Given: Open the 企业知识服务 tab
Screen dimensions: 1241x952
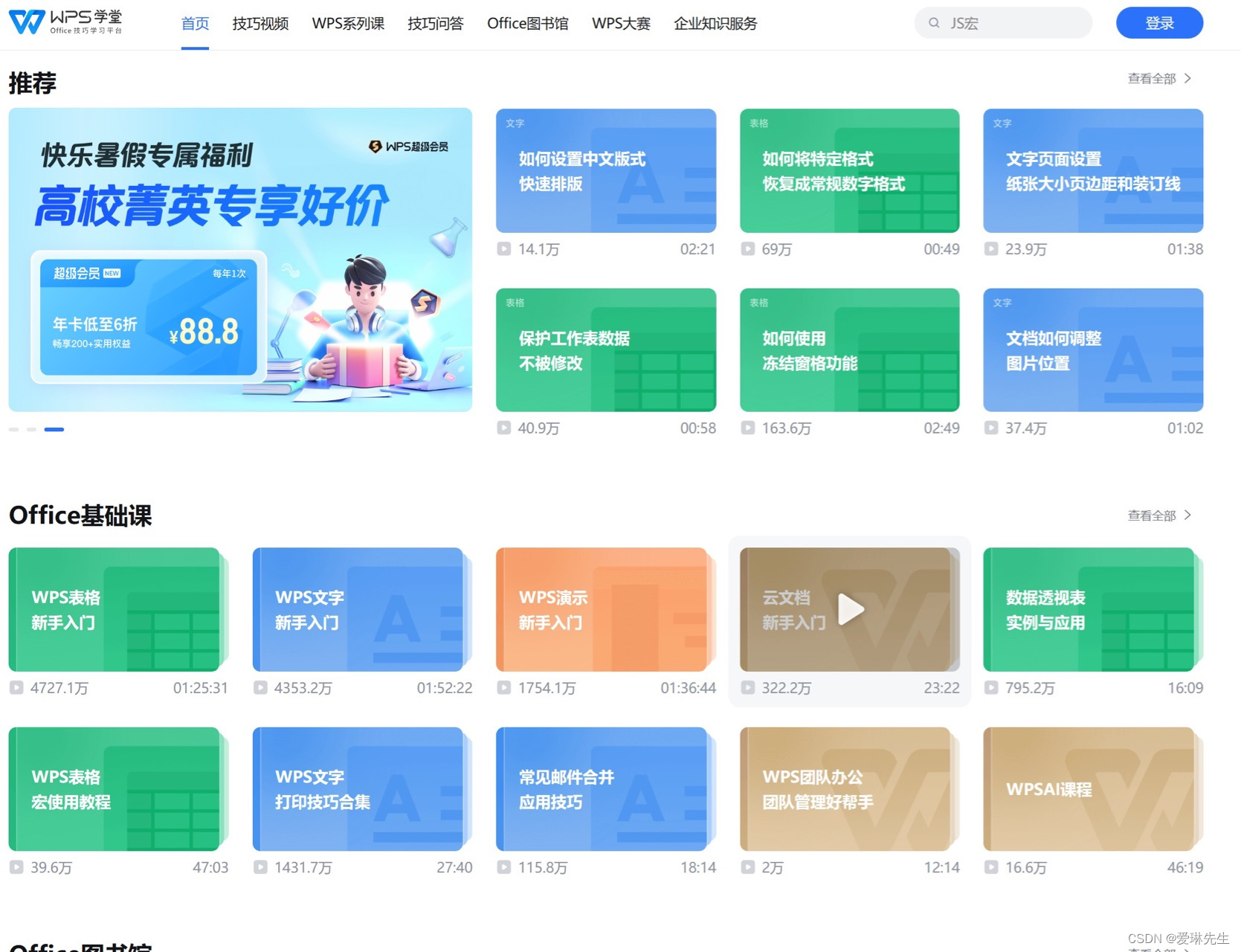Looking at the screenshot, I should tap(715, 24).
